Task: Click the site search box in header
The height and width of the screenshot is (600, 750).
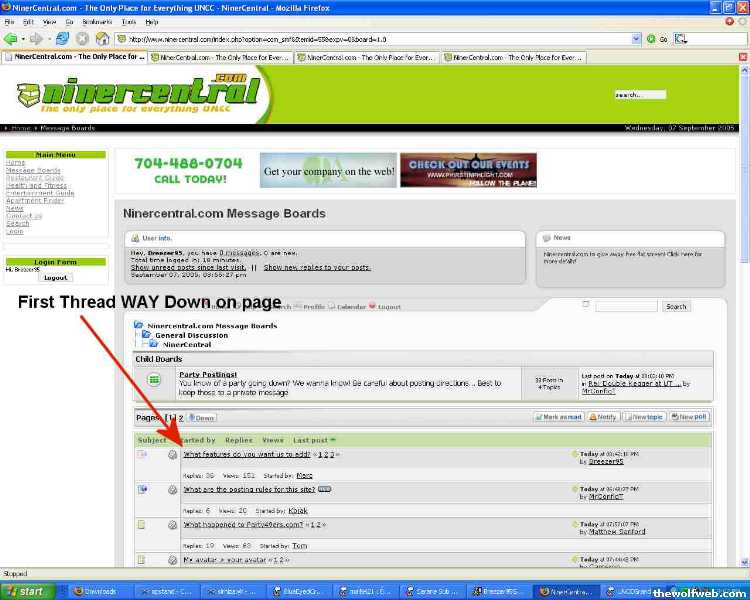Action: pyautogui.click(x=640, y=95)
